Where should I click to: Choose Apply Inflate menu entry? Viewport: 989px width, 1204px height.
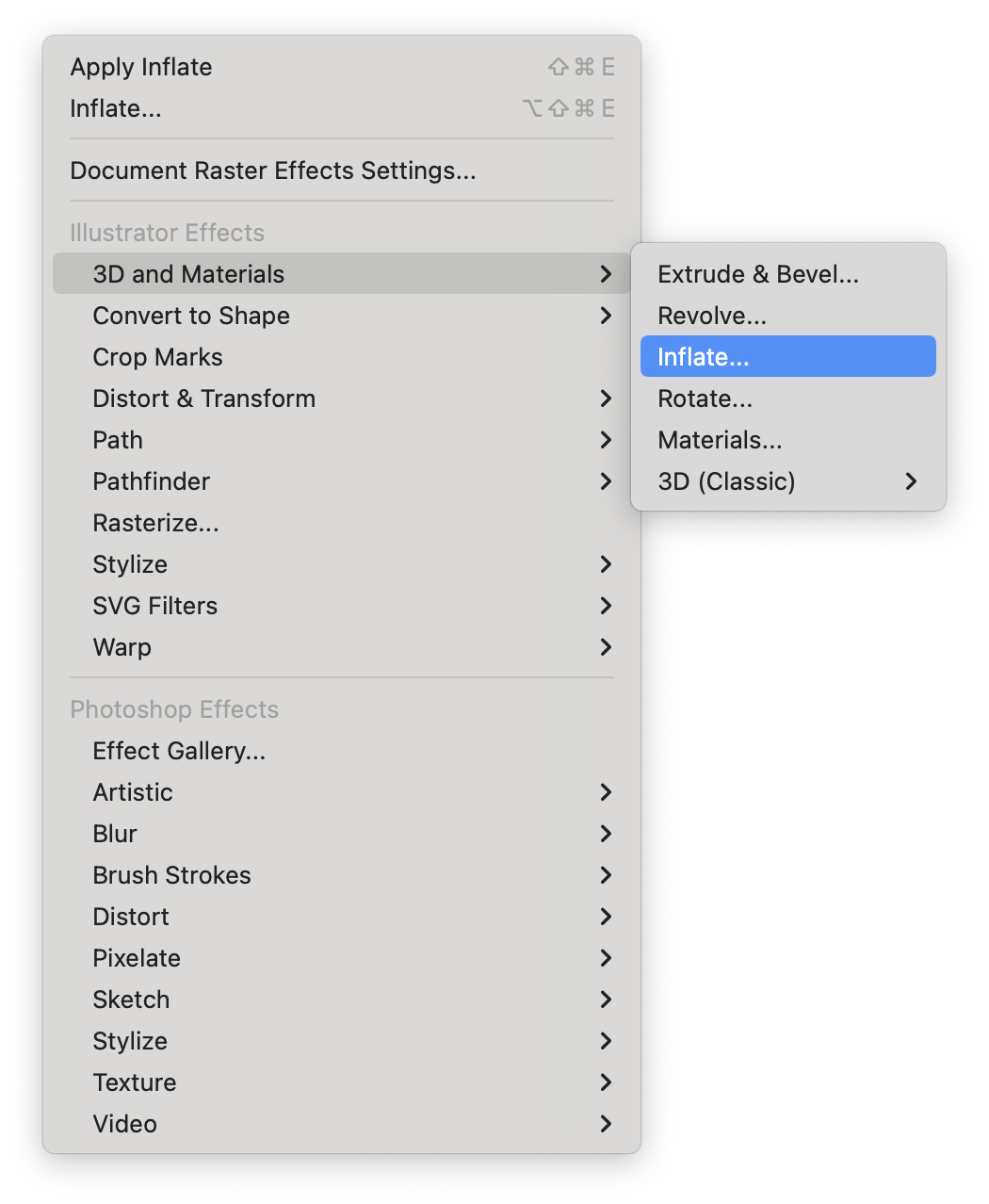point(342,67)
